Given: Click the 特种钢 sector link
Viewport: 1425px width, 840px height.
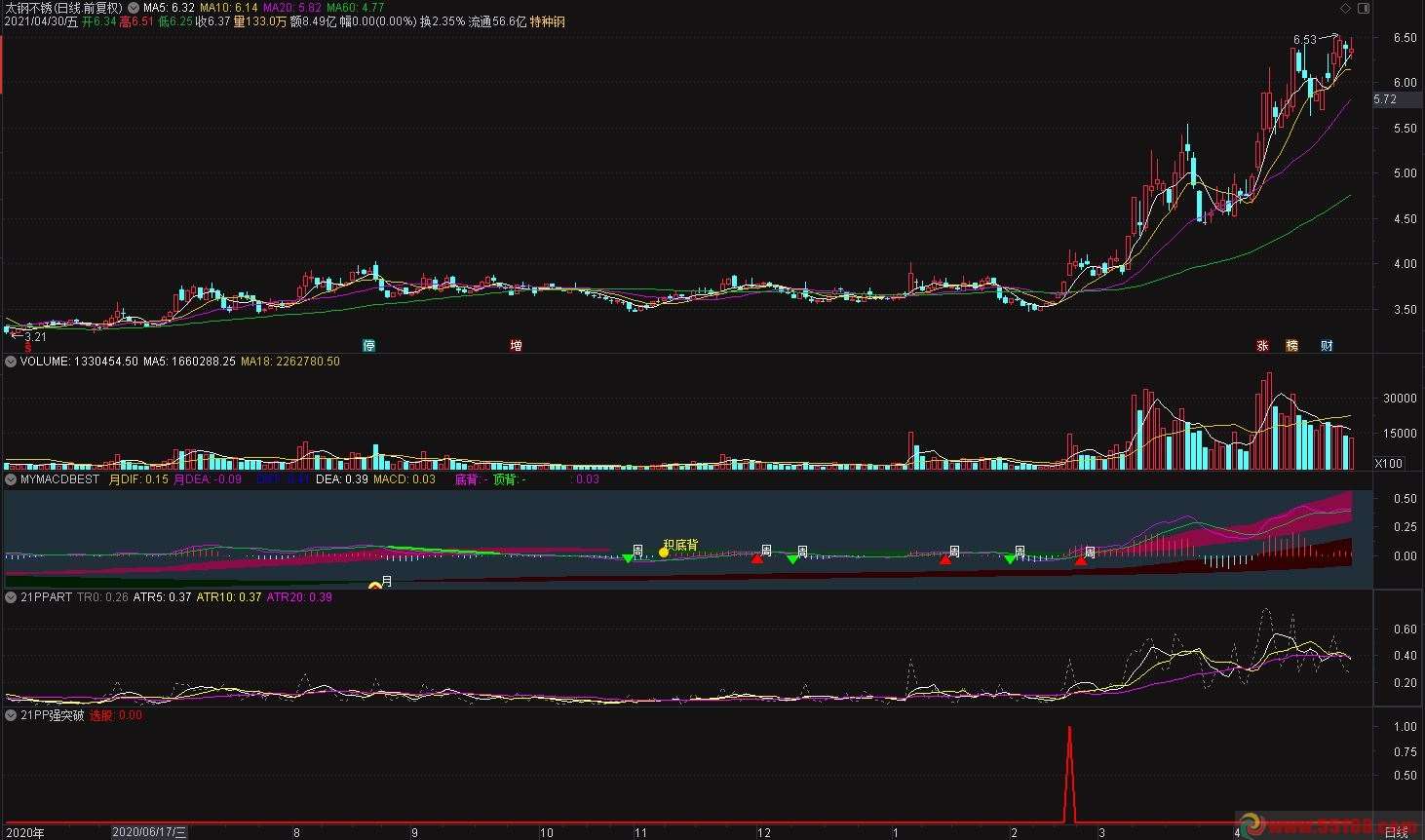Looking at the screenshot, I should tap(547, 21).
